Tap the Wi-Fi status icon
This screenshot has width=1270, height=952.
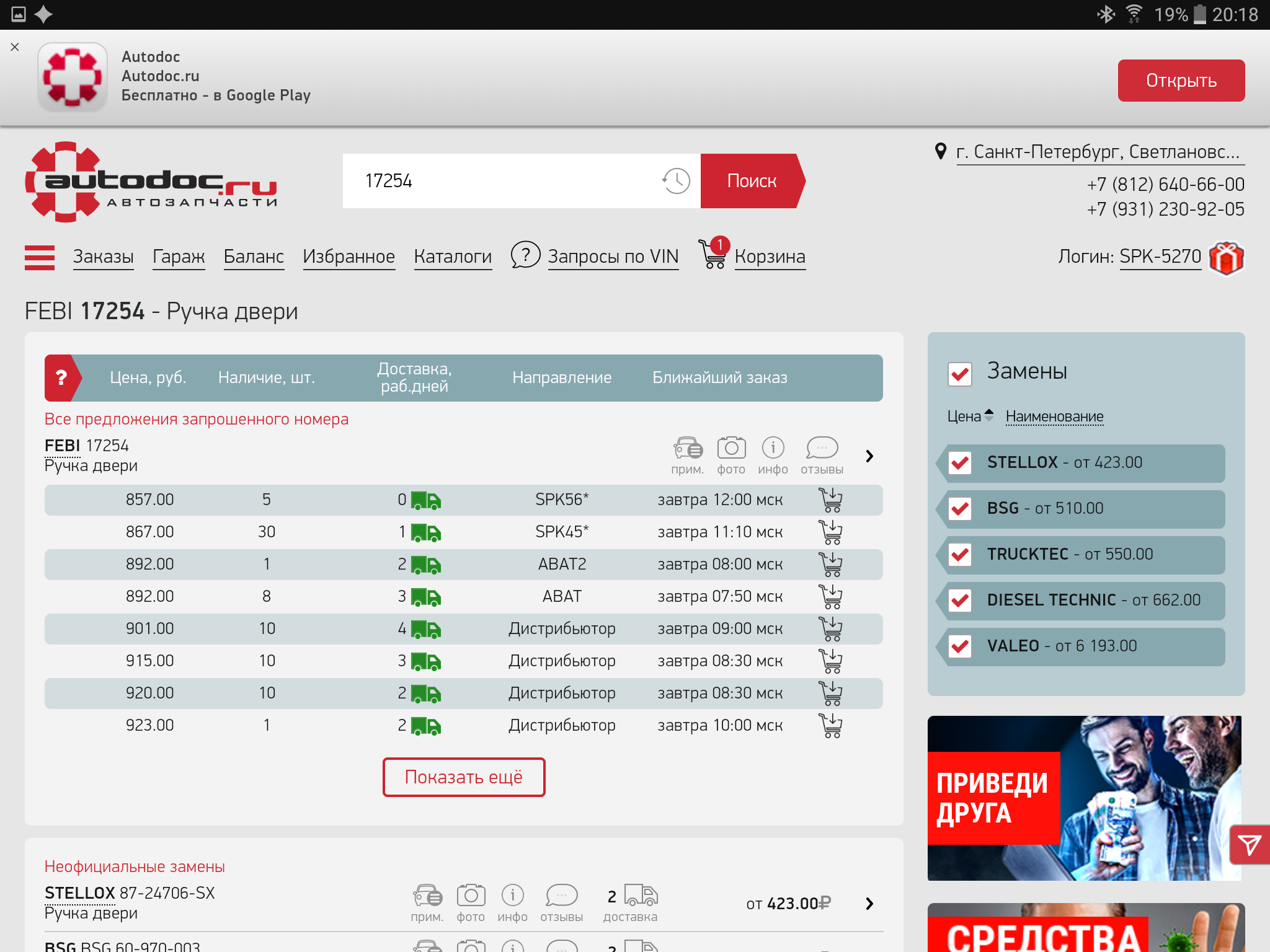pyautogui.click(x=1134, y=14)
